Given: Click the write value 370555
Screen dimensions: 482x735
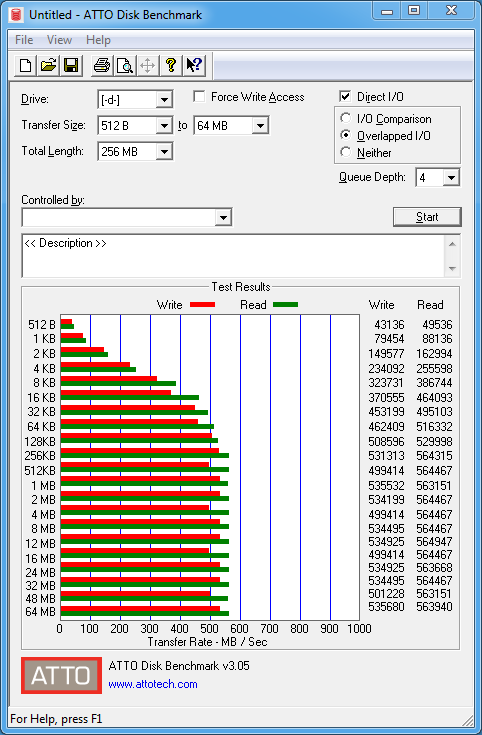Looking at the screenshot, I should (386, 398).
